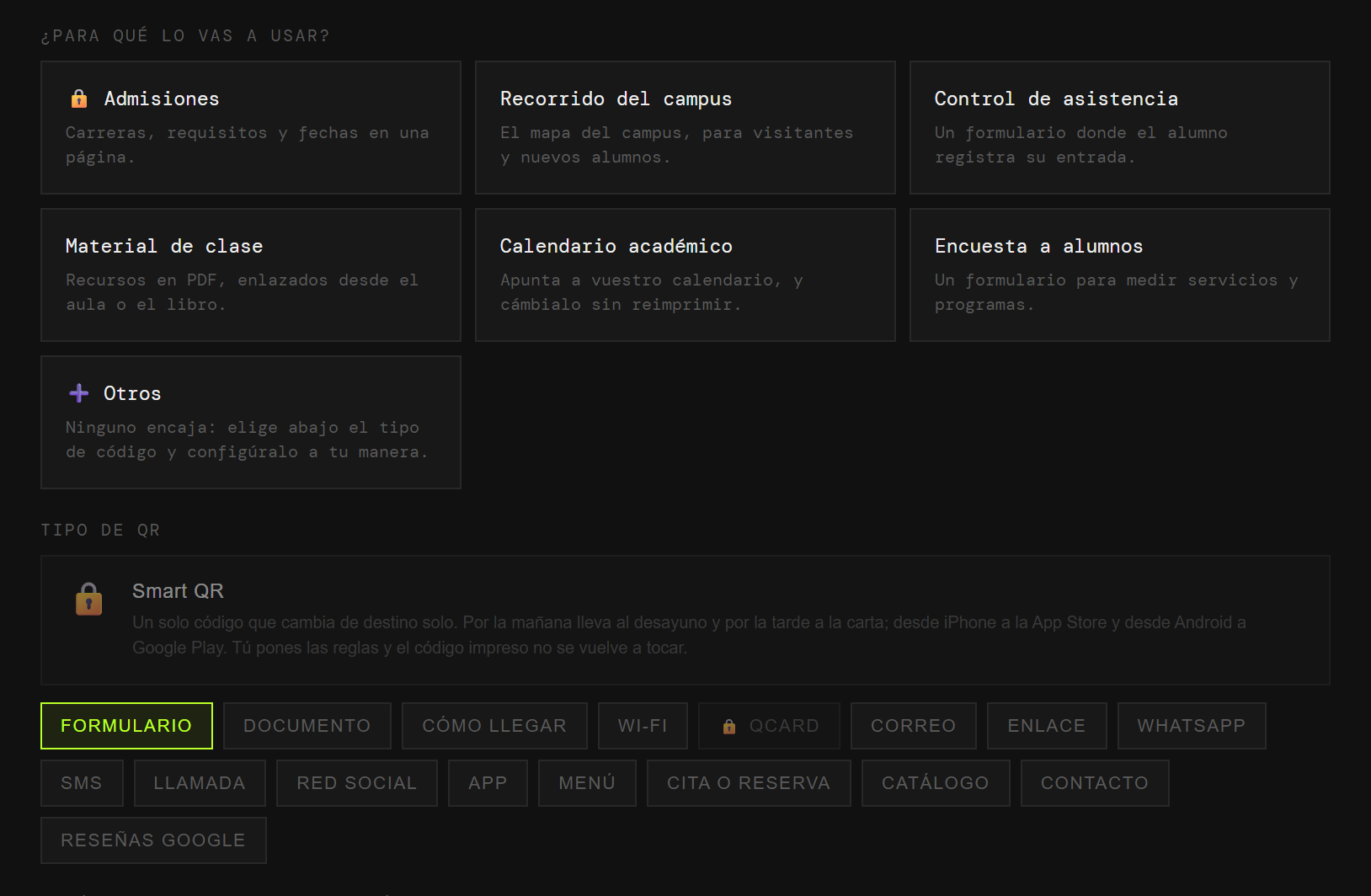This screenshot has height=896, width=1371.
Task: Click the Otros description text 'Ninguno encaja'
Action: [x=247, y=440]
